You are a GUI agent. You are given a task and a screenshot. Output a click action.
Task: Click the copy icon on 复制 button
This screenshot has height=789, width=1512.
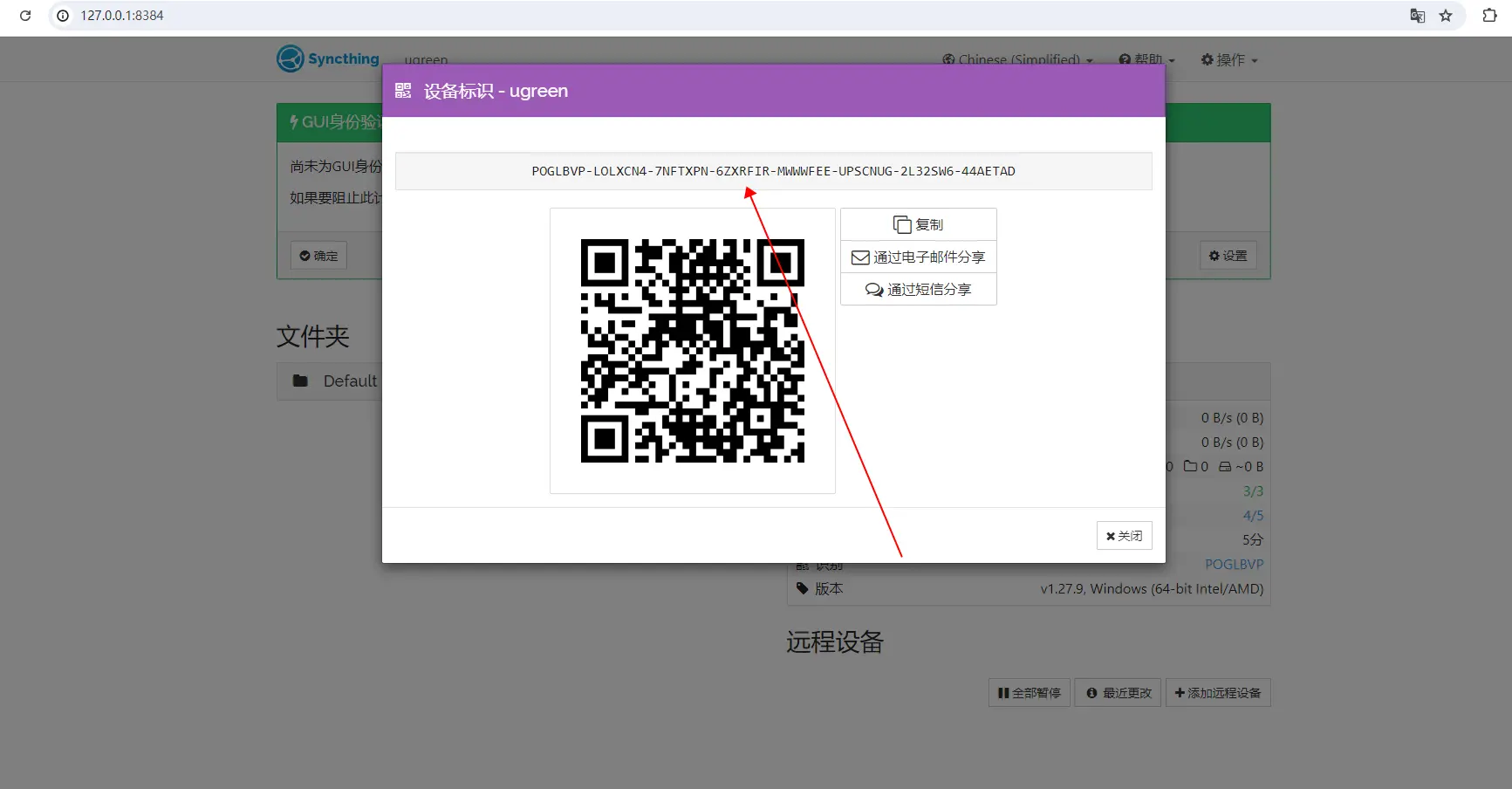(904, 224)
